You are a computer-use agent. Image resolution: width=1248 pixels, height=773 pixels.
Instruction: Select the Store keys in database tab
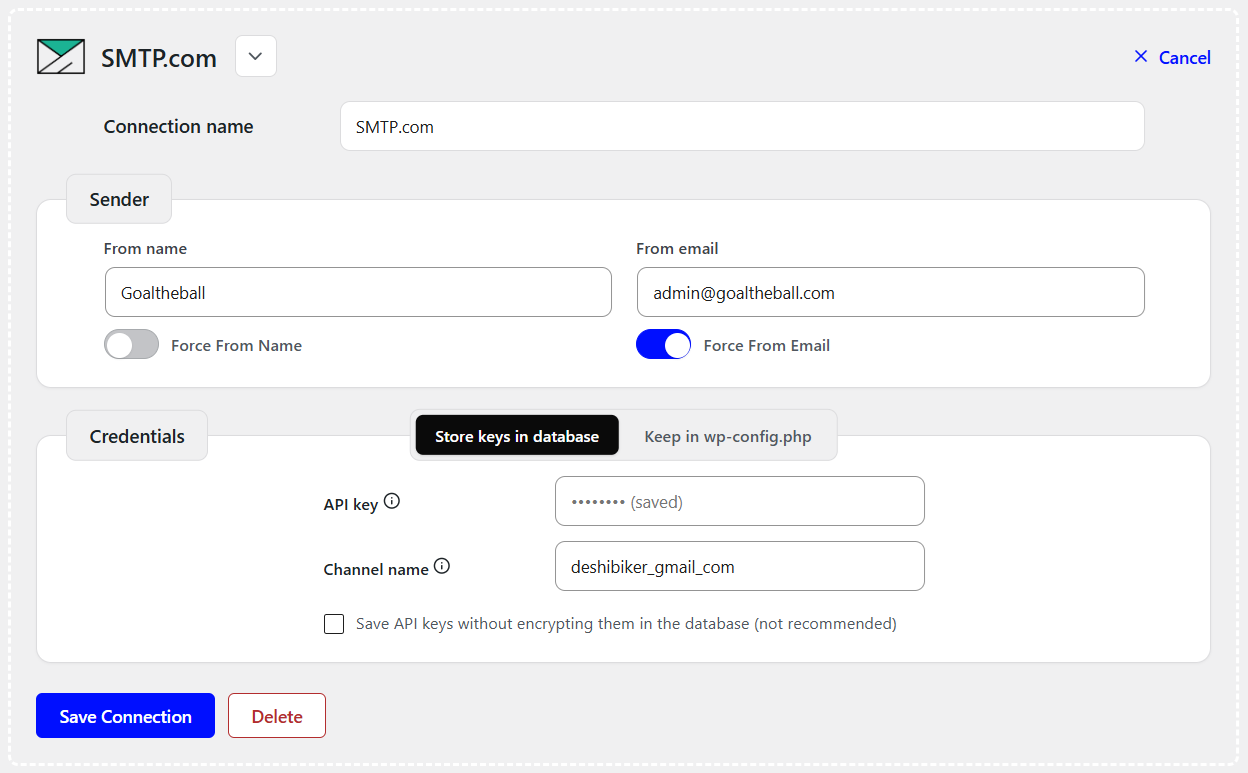(517, 436)
